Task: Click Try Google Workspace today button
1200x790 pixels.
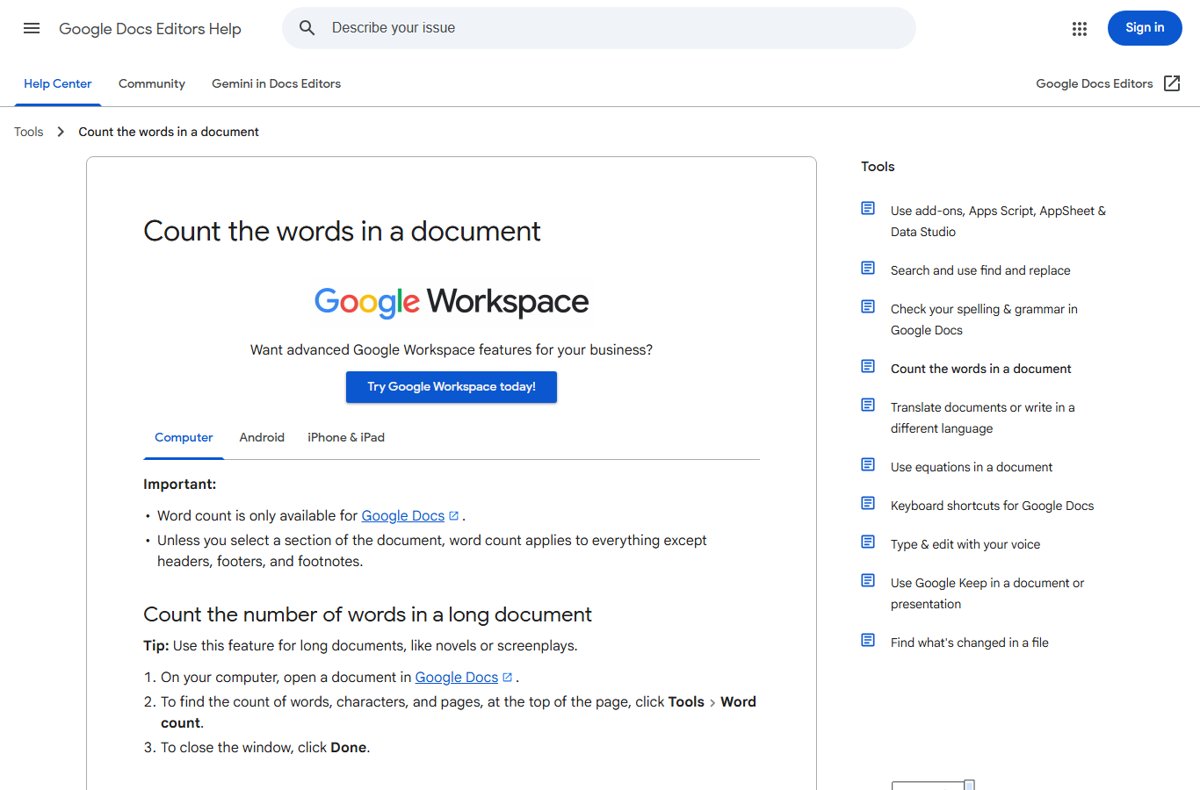Action: tap(451, 387)
